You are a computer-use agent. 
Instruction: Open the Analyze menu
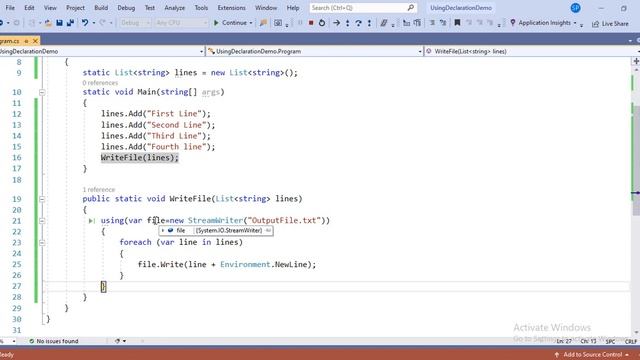(175, 8)
